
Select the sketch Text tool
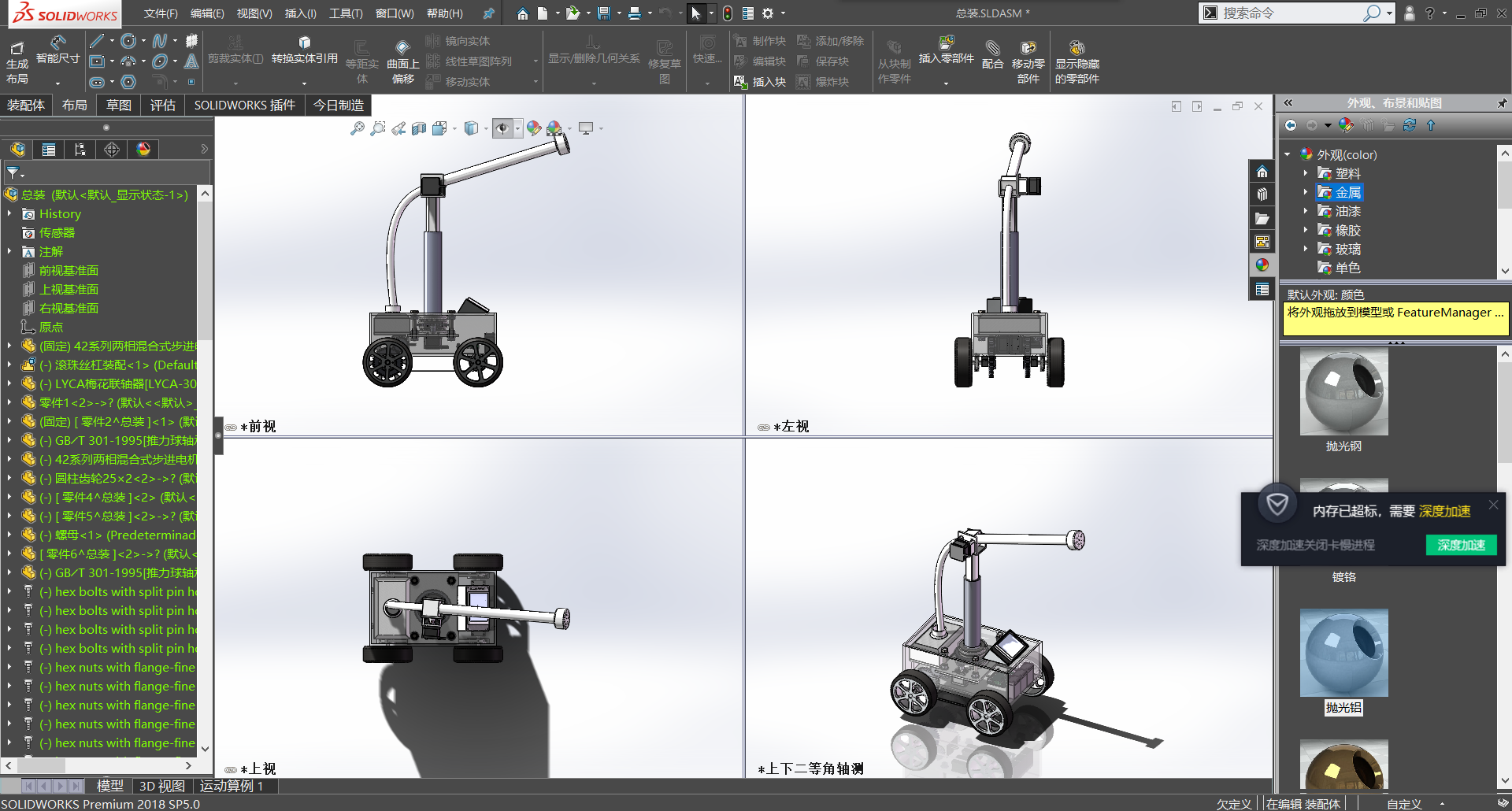click(x=191, y=61)
